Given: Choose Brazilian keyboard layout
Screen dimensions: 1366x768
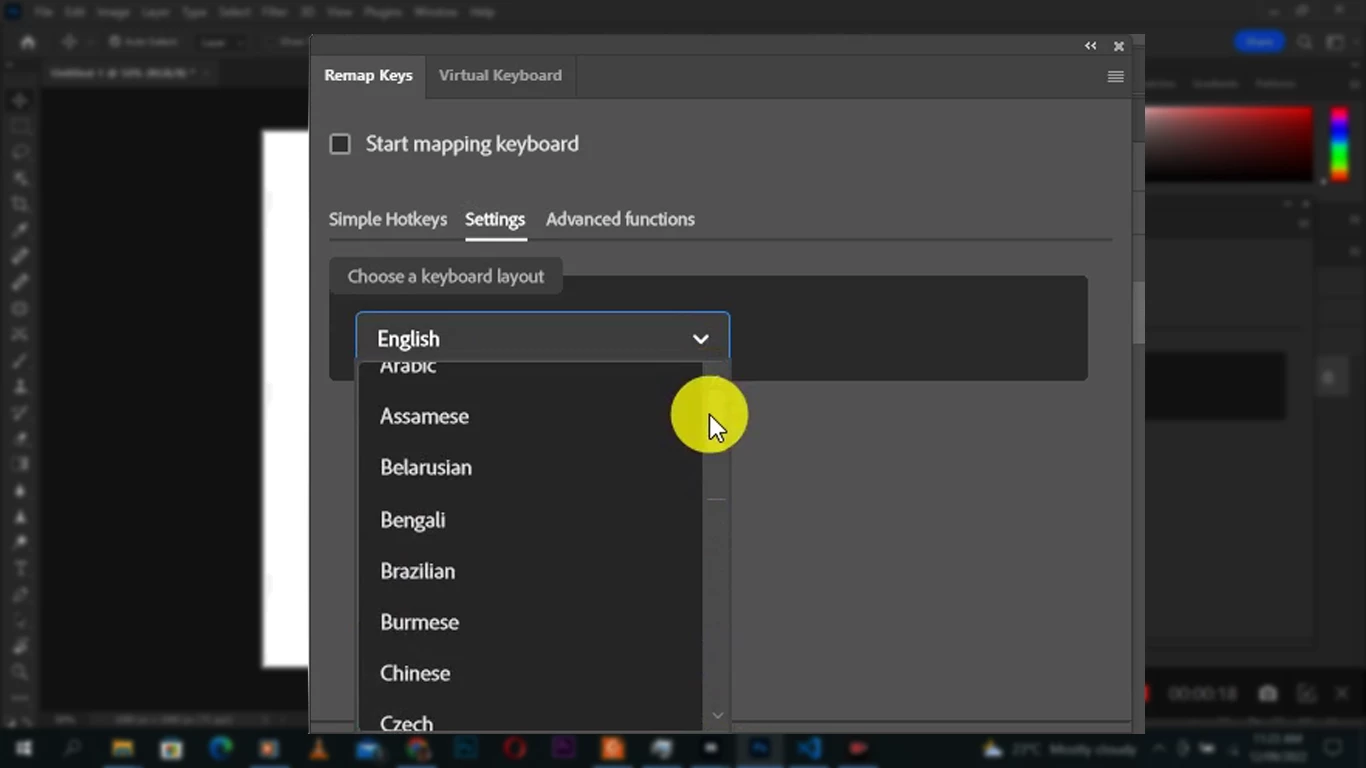Looking at the screenshot, I should point(531,571).
